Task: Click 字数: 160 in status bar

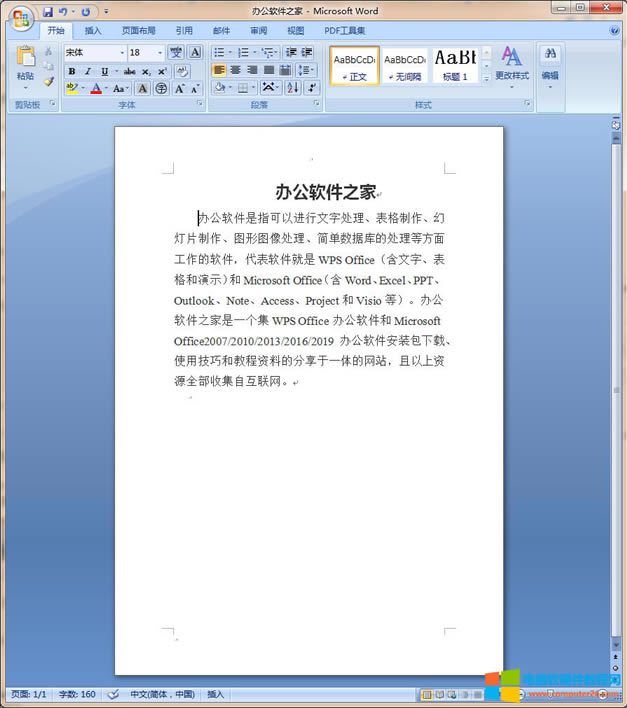Action: point(77,694)
